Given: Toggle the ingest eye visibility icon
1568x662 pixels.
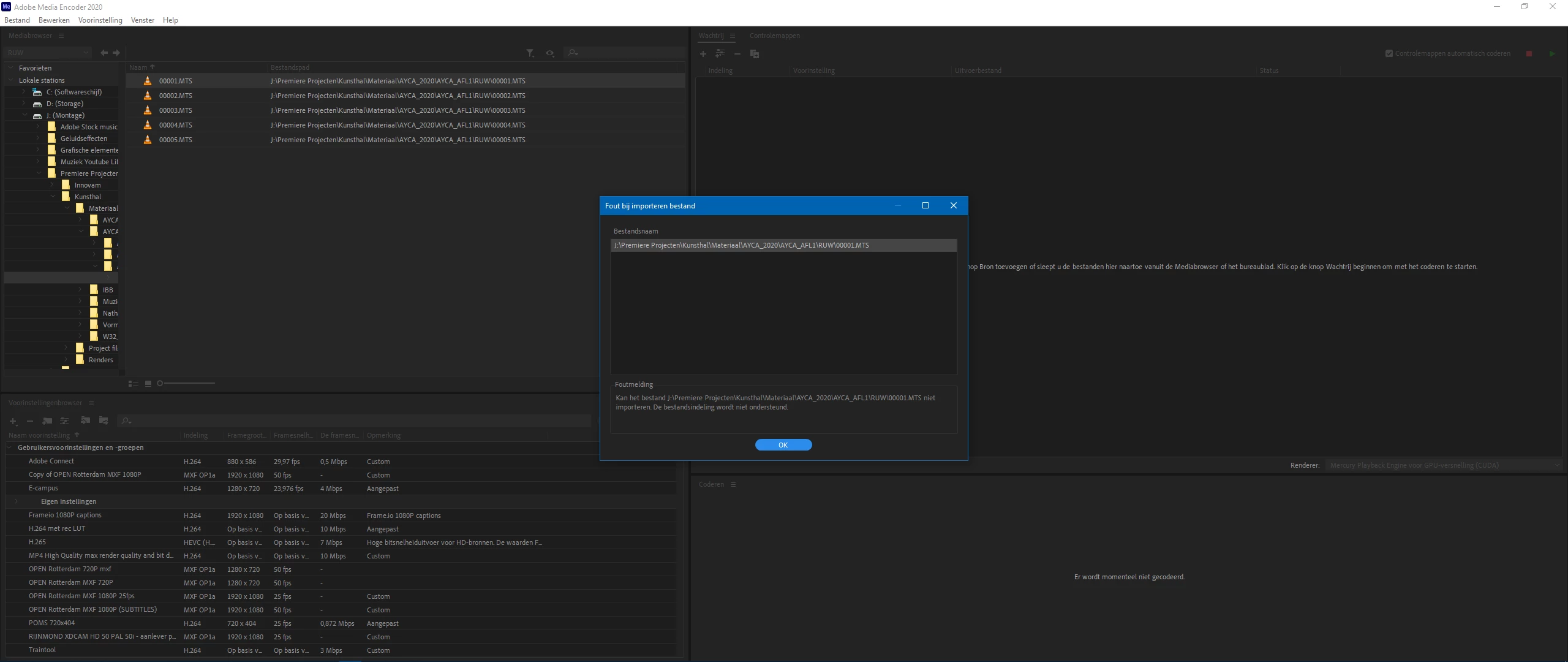Looking at the screenshot, I should click(550, 53).
